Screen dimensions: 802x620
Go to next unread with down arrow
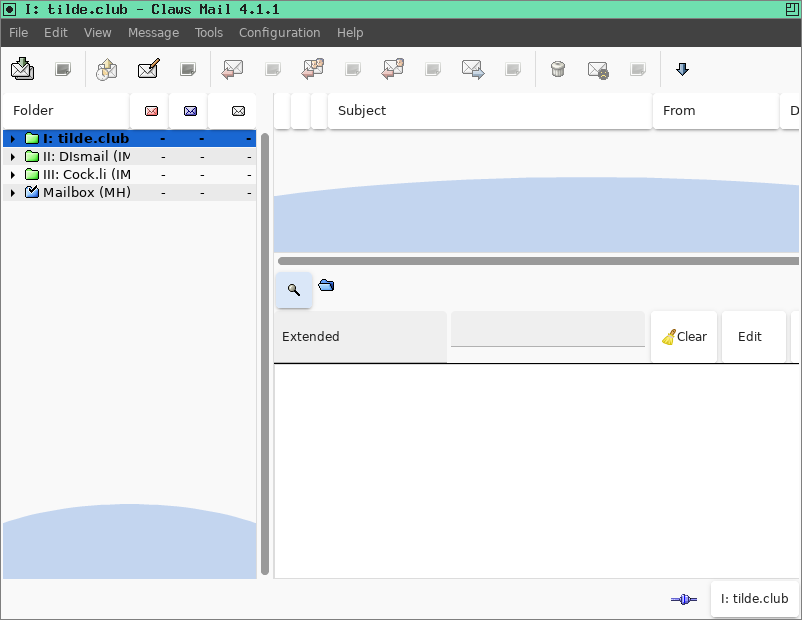(682, 69)
